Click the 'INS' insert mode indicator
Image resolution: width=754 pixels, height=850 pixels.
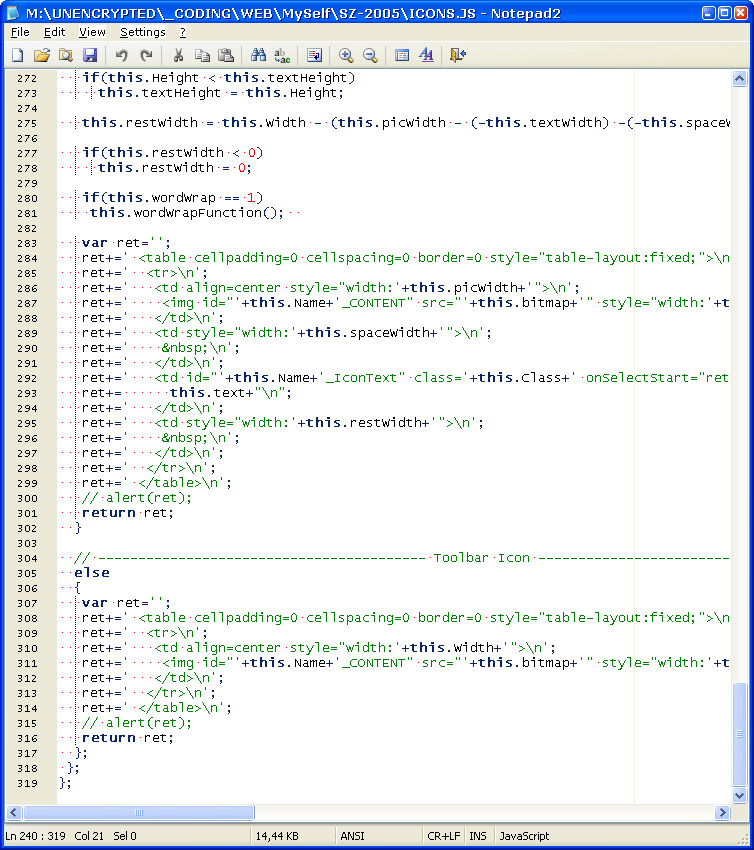[x=478, y=836]
